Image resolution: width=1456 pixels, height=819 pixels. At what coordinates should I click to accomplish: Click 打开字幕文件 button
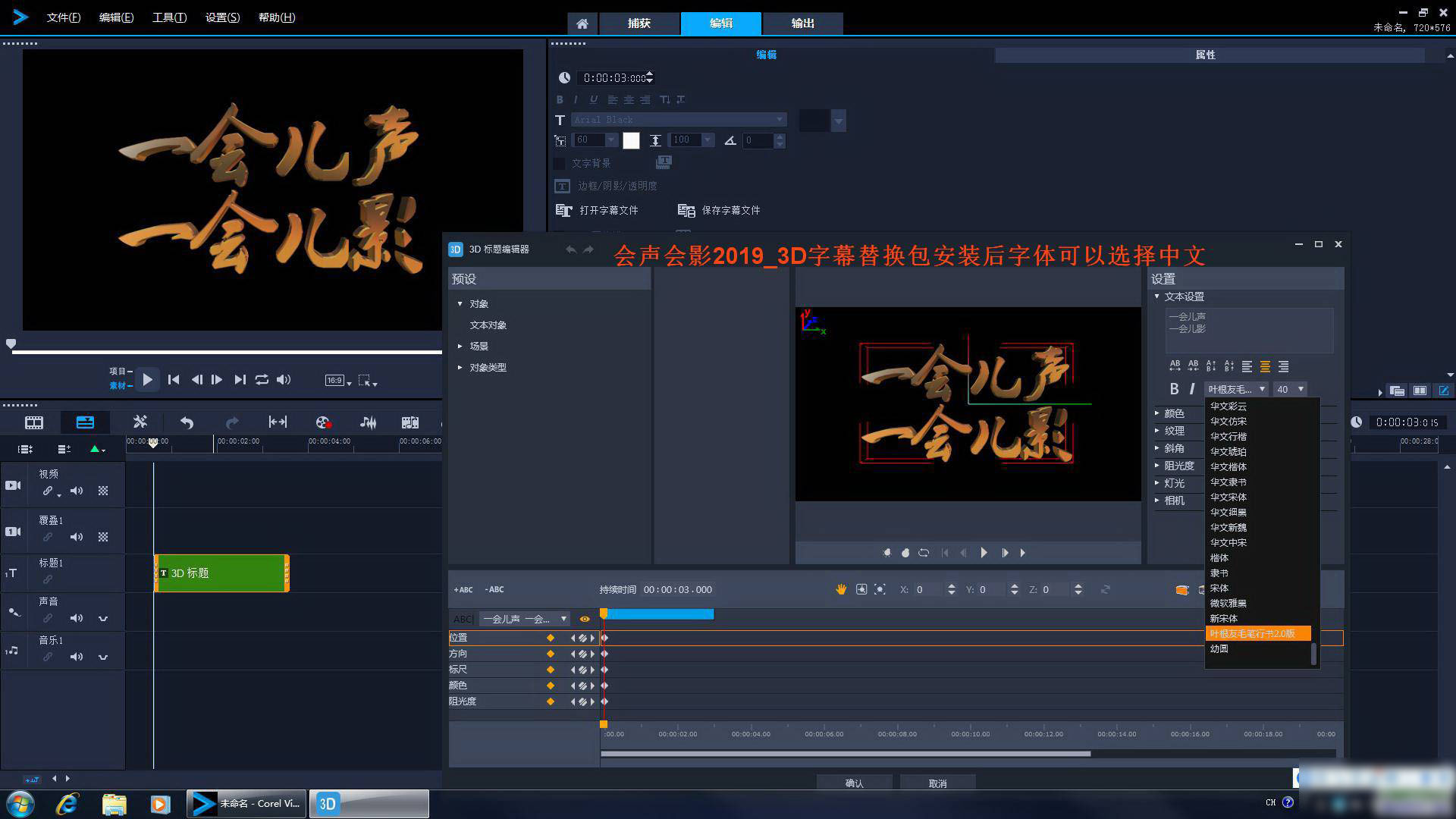pyautogui.click(x=598, y=210)
